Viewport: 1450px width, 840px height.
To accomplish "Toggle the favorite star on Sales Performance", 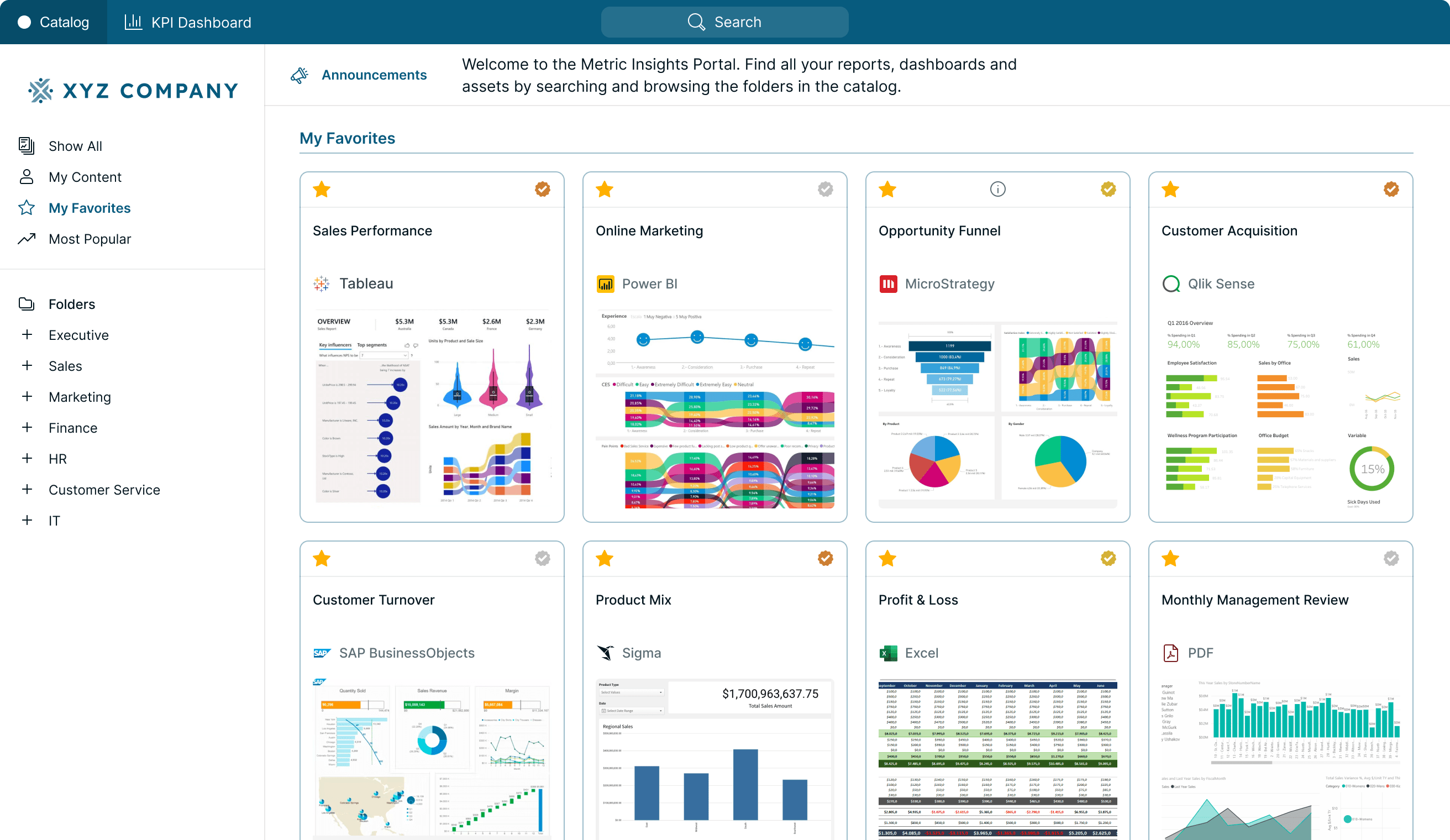I will pos(322,189).
